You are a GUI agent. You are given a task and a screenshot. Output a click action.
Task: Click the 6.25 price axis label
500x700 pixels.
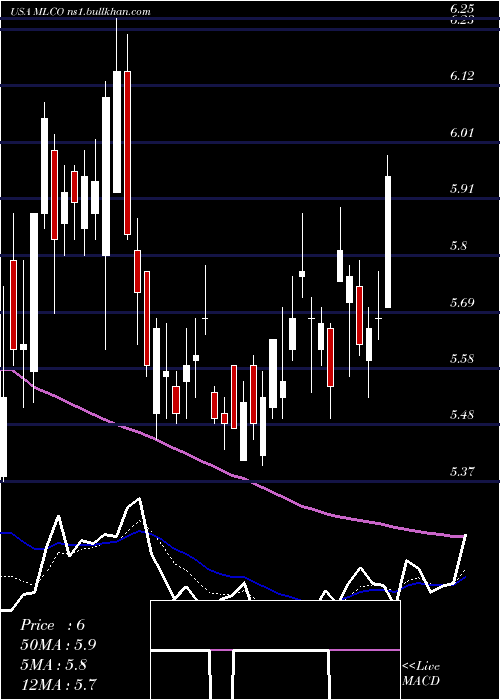click(462, 8)
